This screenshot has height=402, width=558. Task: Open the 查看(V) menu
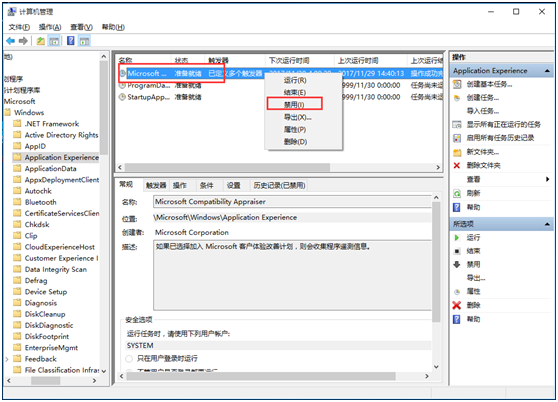pos(81,27)
